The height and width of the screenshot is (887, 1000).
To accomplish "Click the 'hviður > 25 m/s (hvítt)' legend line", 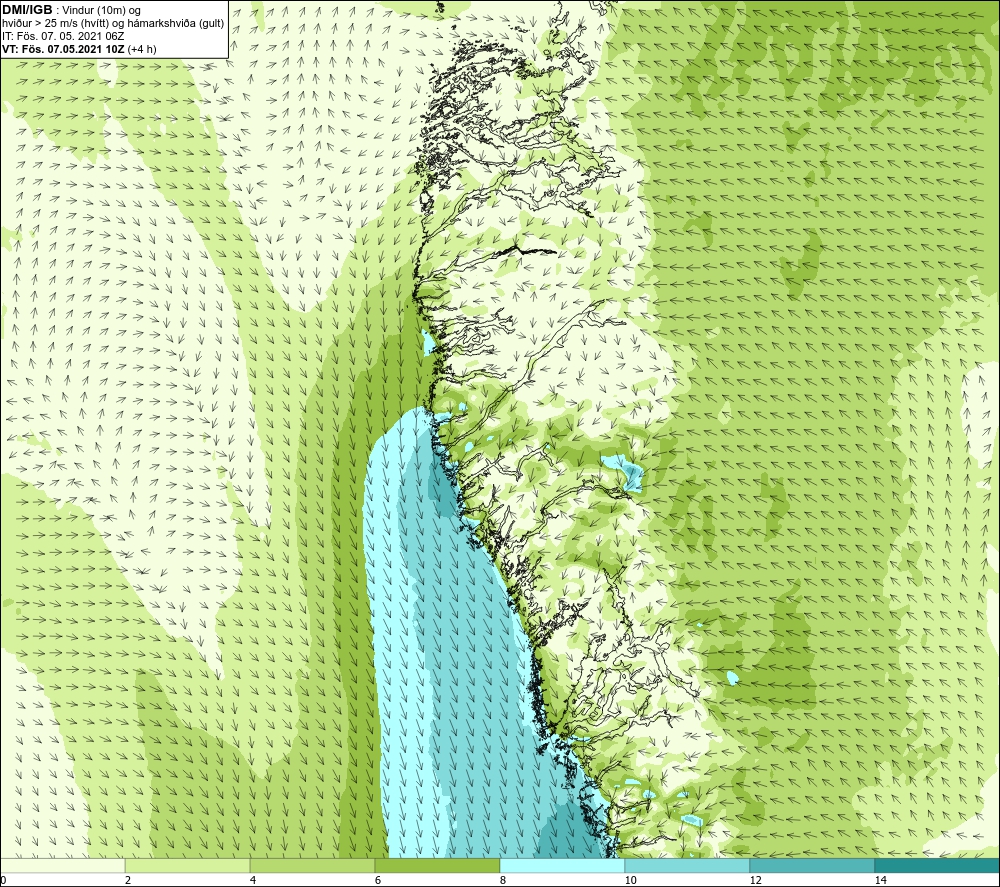I will pyautogui.click(x=113, y=23).
